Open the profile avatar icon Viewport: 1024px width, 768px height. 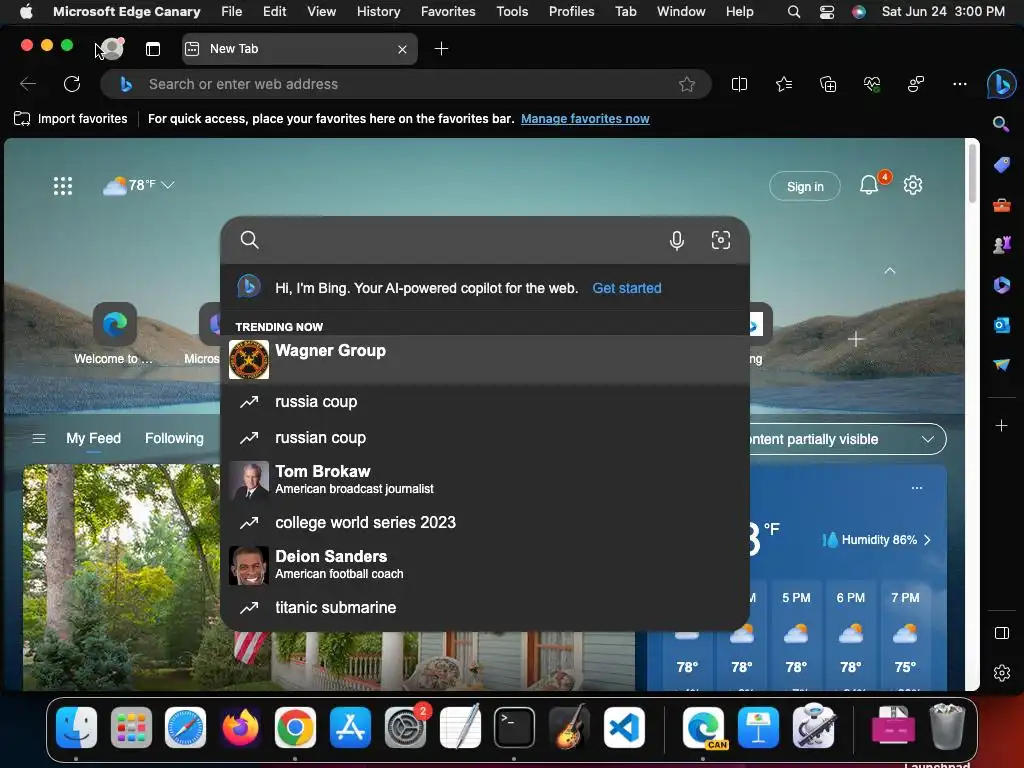(112, 48)
